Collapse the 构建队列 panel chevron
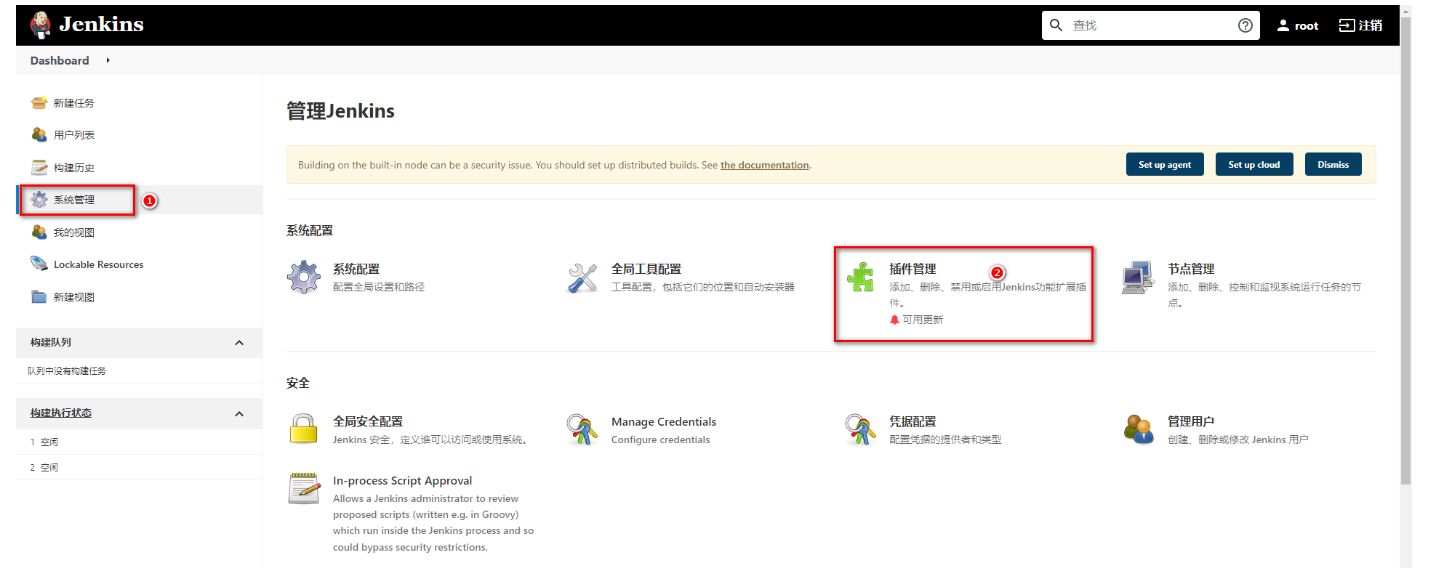Screen dimensions: 1435x568 [x=239, y=343]
